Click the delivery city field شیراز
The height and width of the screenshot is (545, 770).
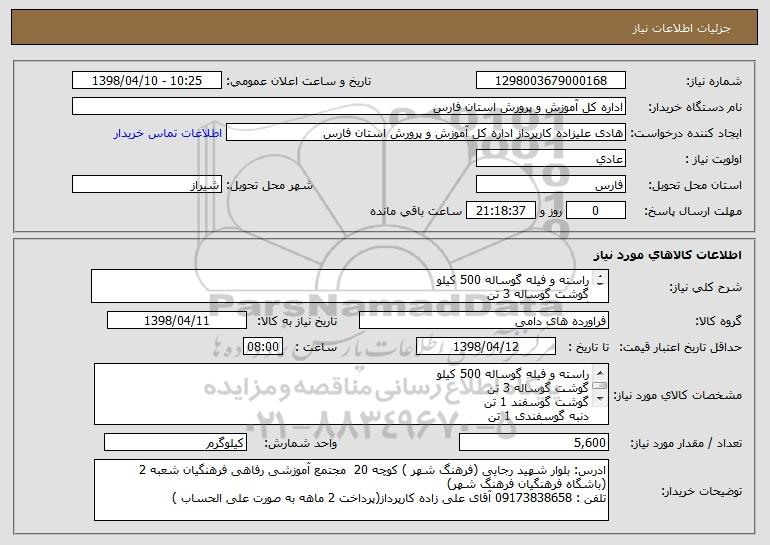(147, 185)
